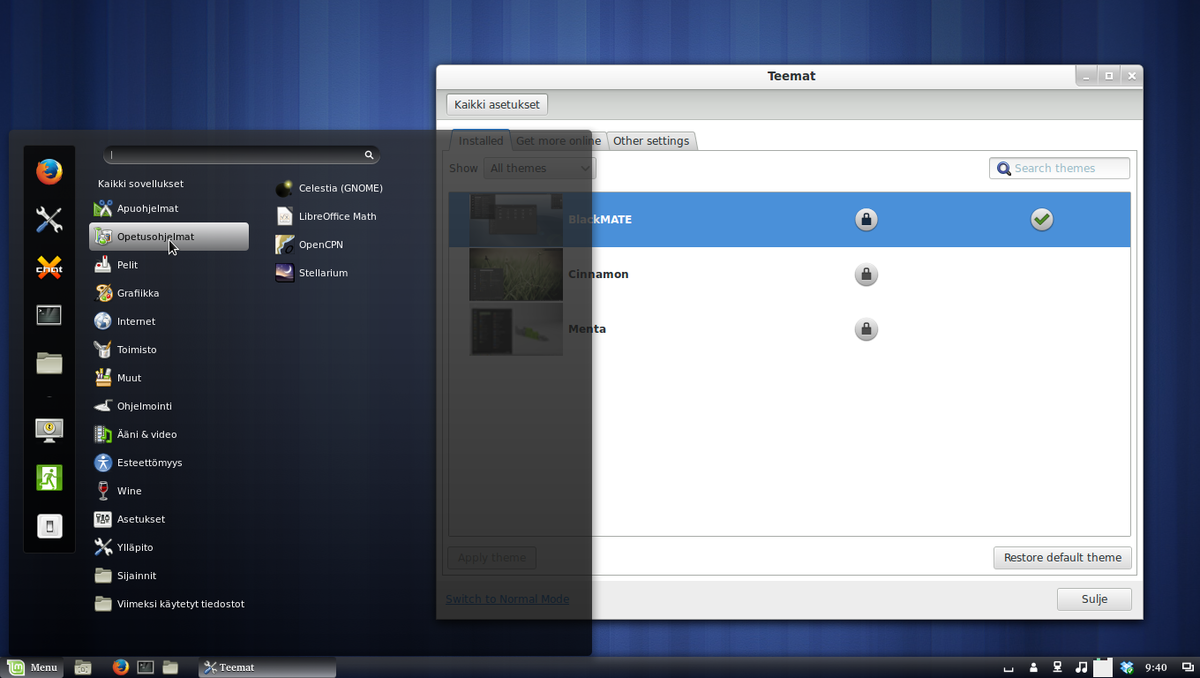Screen dimensions: 1200x678
Task: Open the Internet menu category
Action: [x=136, y=322]
